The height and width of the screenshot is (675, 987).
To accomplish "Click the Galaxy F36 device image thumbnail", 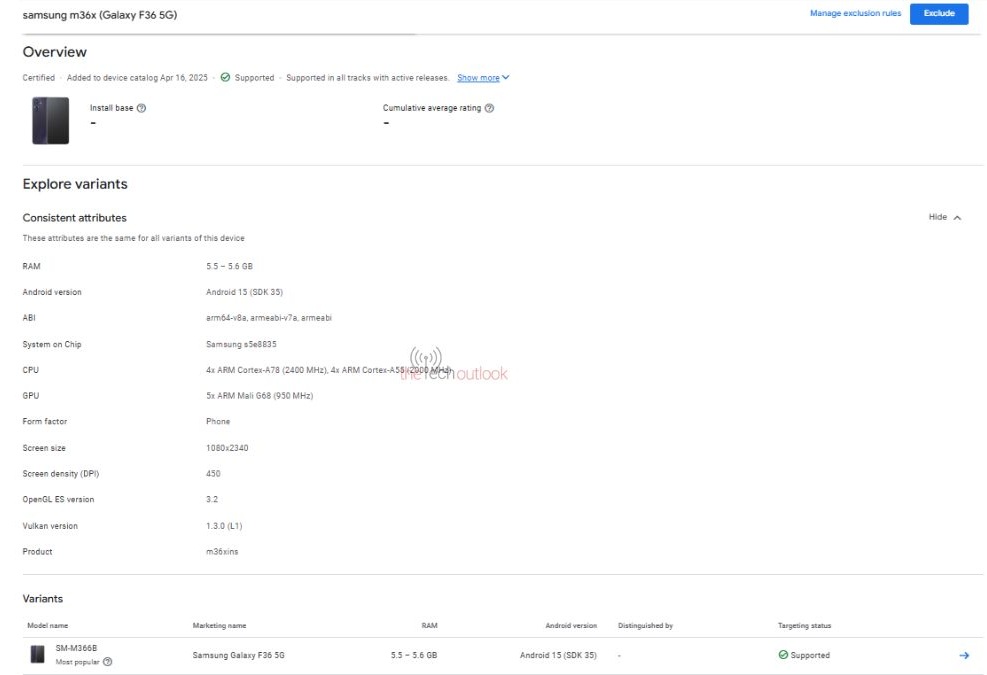I will (50, 120).
